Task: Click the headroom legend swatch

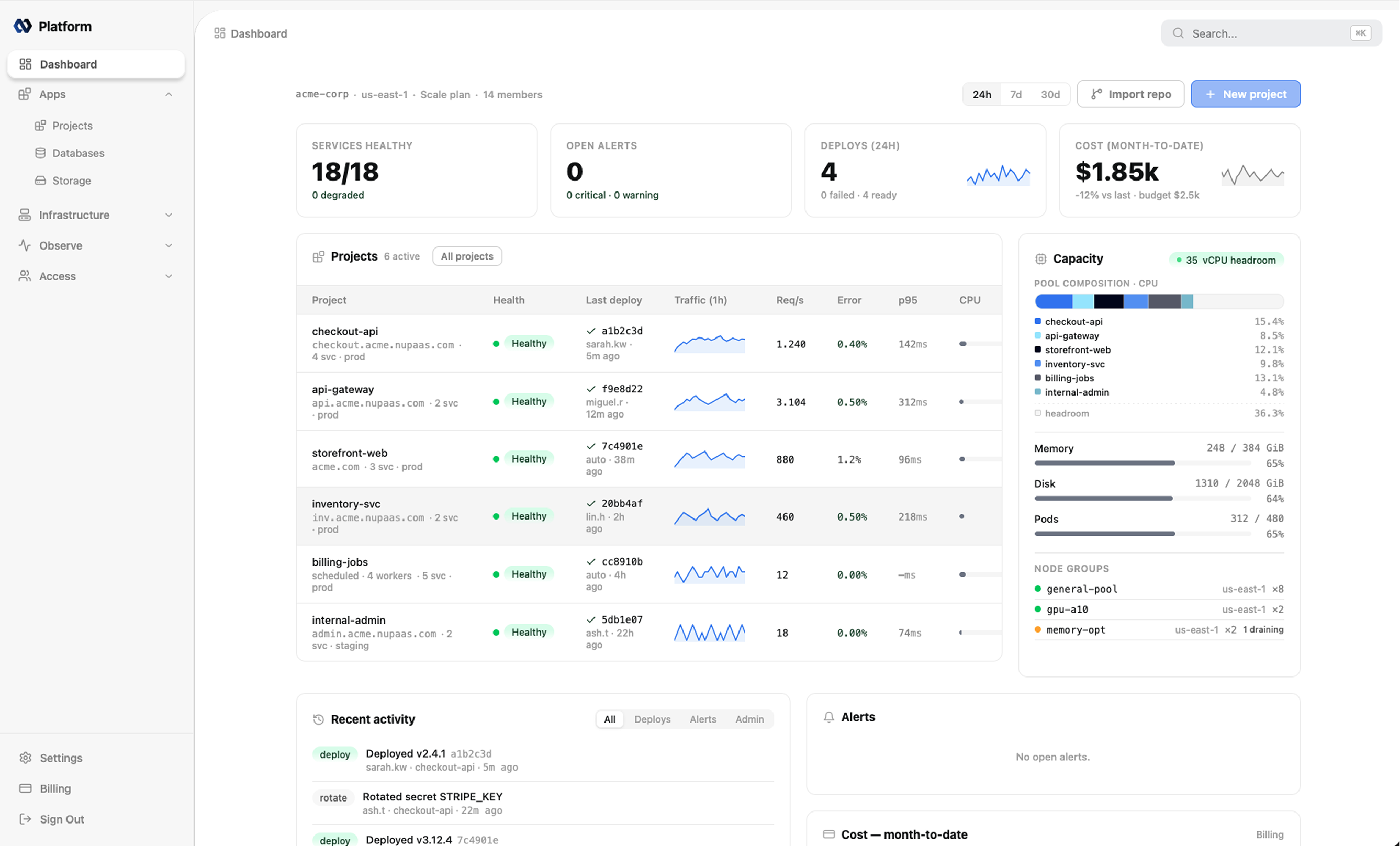Action: click(1037, 413)
